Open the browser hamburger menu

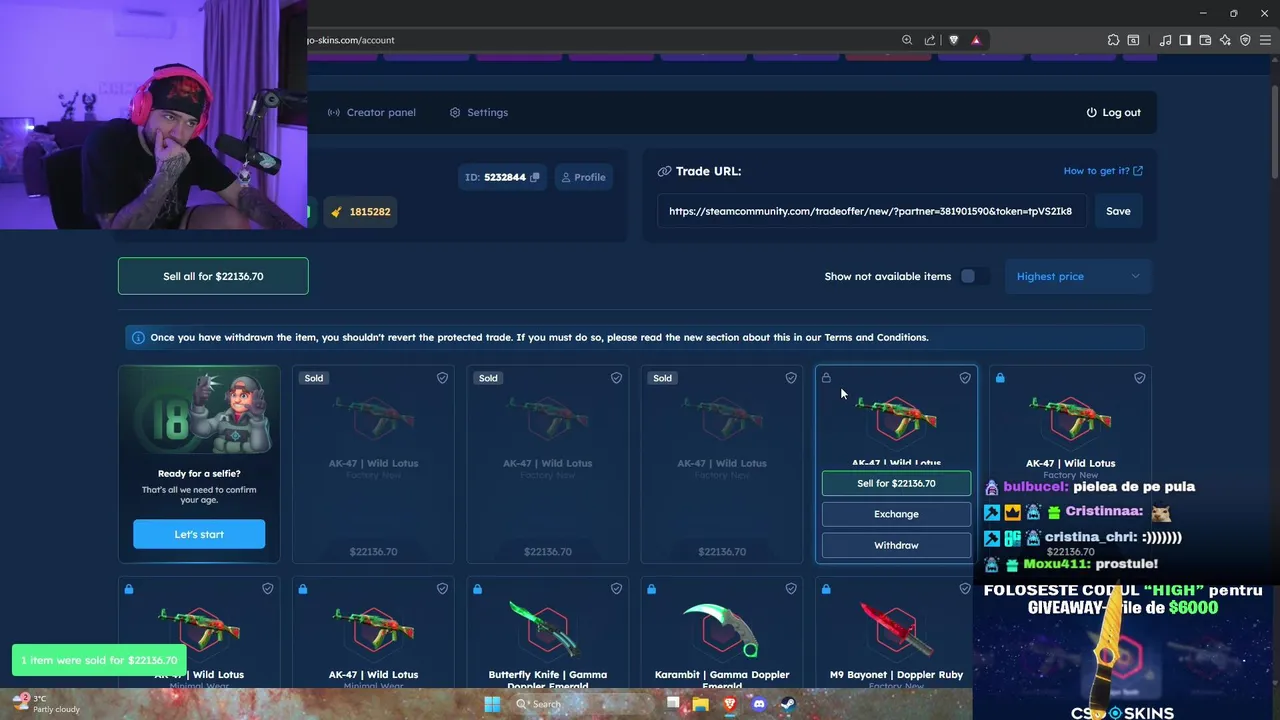[x=1265, y=40]
